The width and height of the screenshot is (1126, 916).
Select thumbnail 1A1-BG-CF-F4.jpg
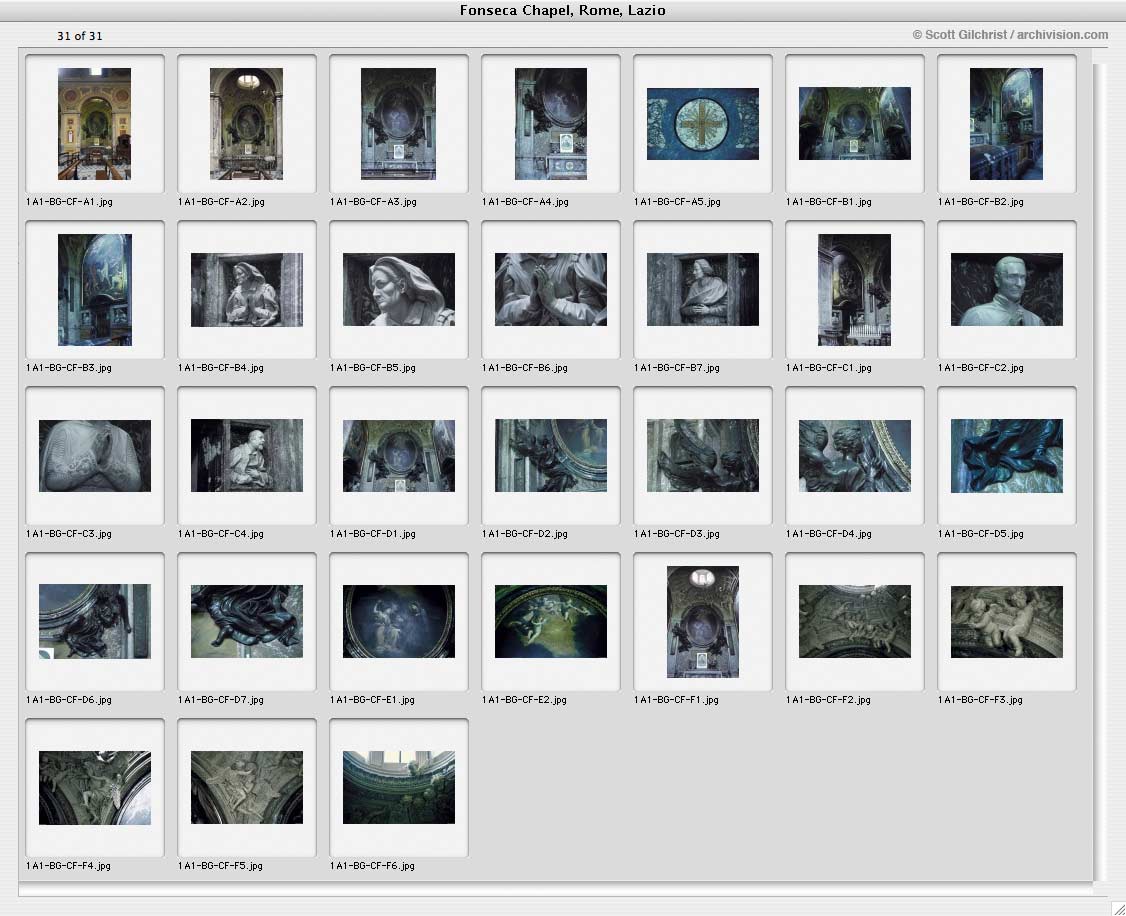pos(95,788)
